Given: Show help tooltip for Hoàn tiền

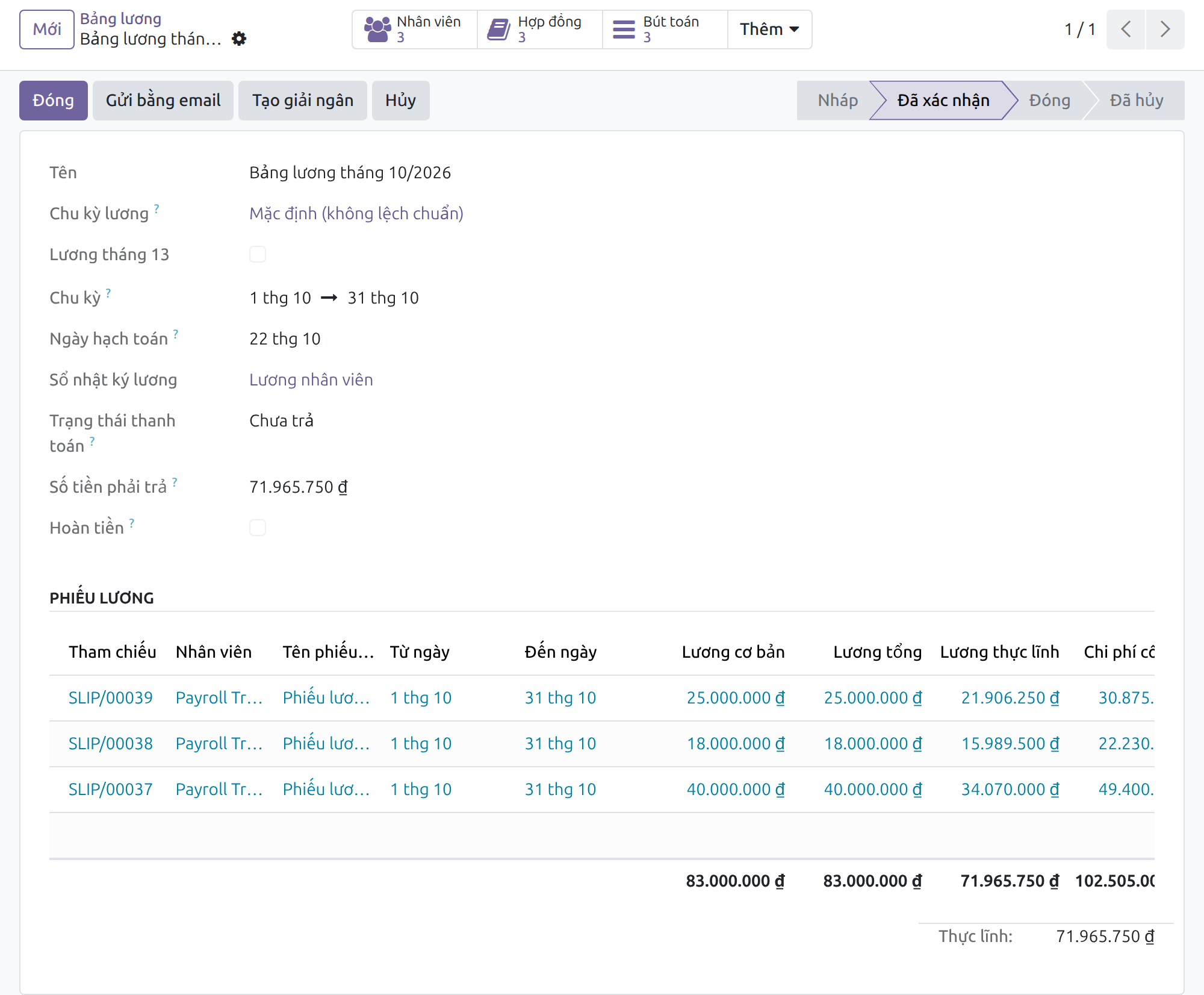Looking at the screenshot, I should coord(132,523).
